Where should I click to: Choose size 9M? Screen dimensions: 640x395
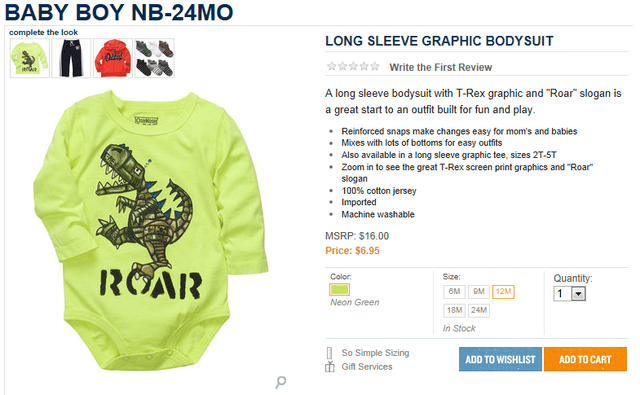(479, 292)
